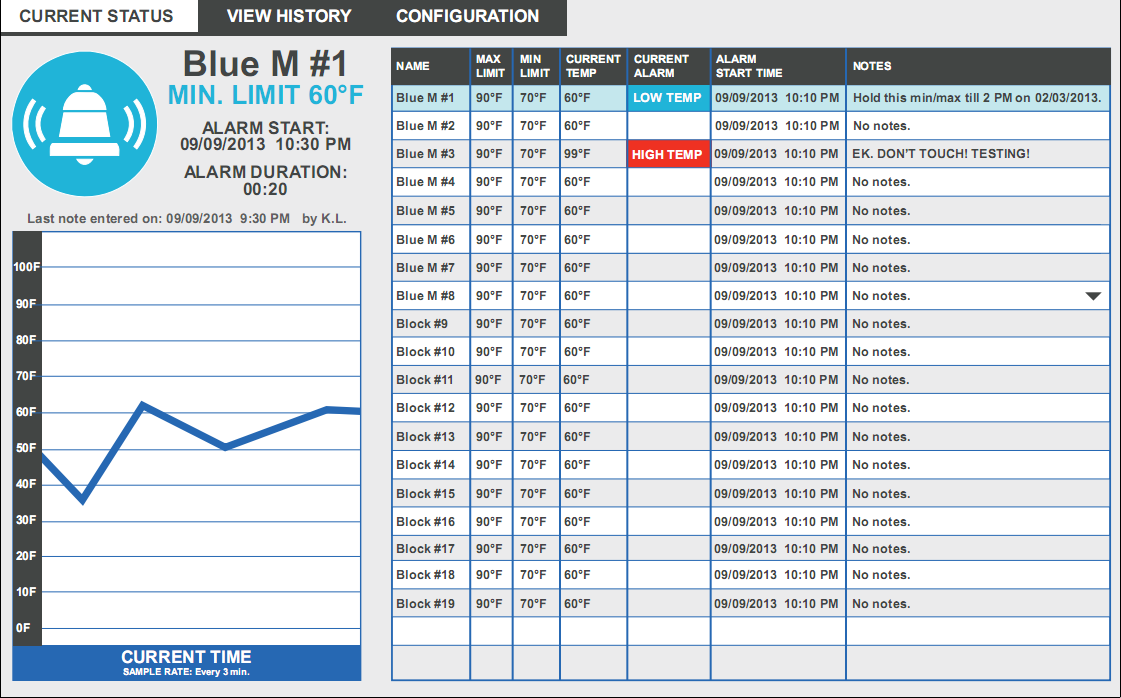Click the HIGH TEMP alarm badge

click(667, 154)
